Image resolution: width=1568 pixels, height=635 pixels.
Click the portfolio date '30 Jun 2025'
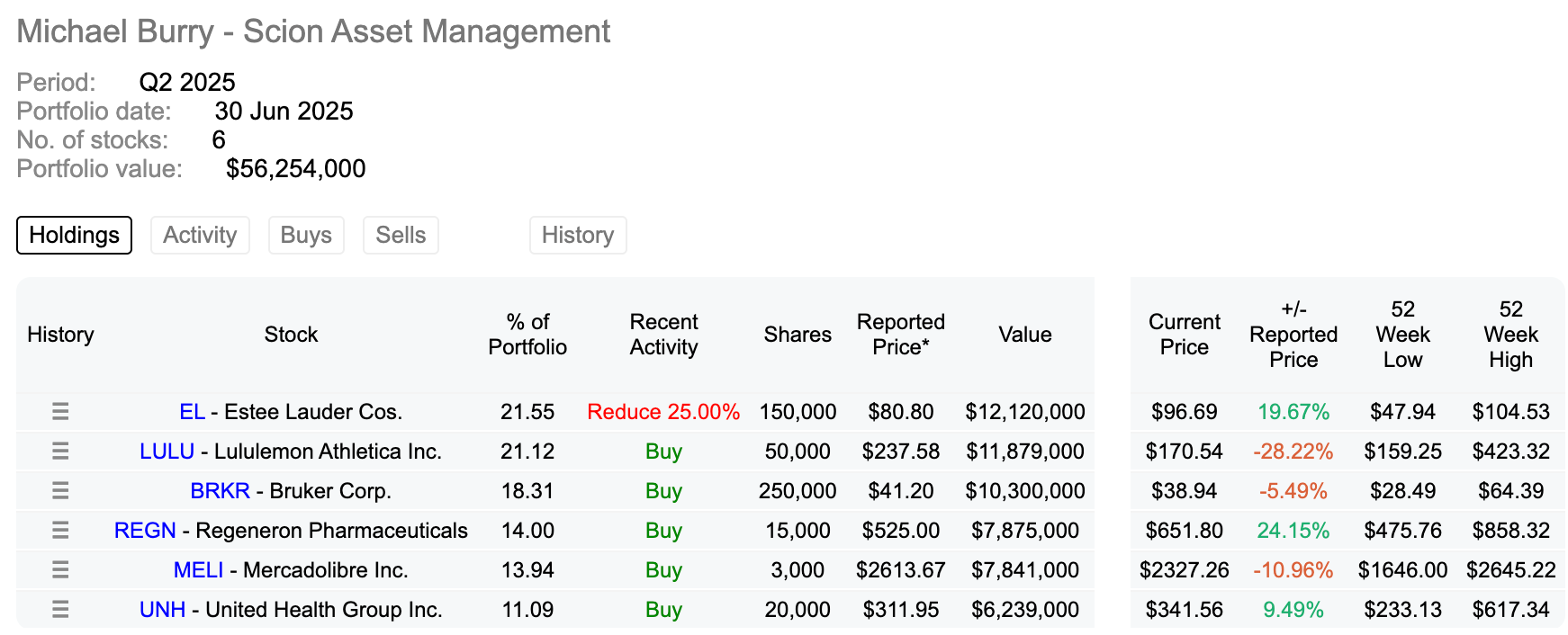284,112
